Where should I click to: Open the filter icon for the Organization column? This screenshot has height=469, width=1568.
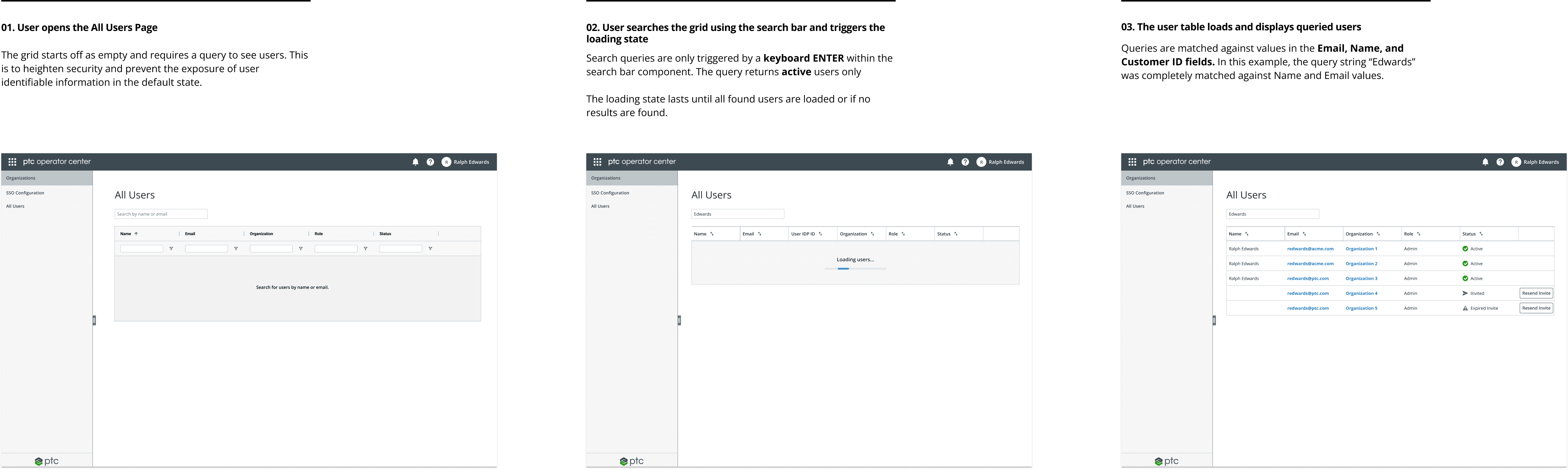tap(301, 249)
